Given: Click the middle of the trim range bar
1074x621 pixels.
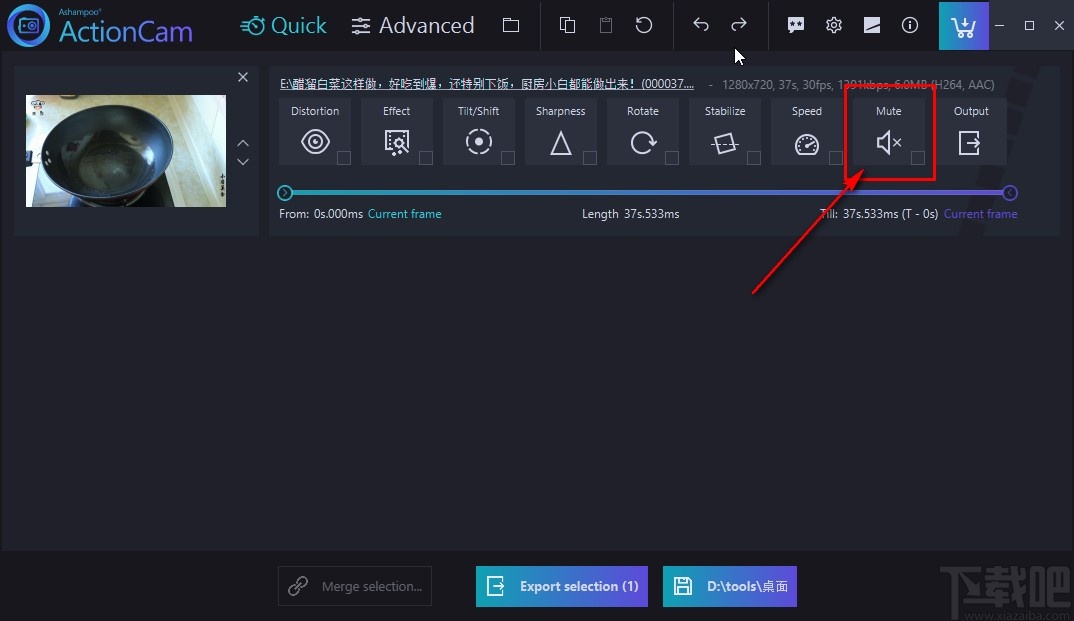Looking at the screenshot, I should click(647, 193).
